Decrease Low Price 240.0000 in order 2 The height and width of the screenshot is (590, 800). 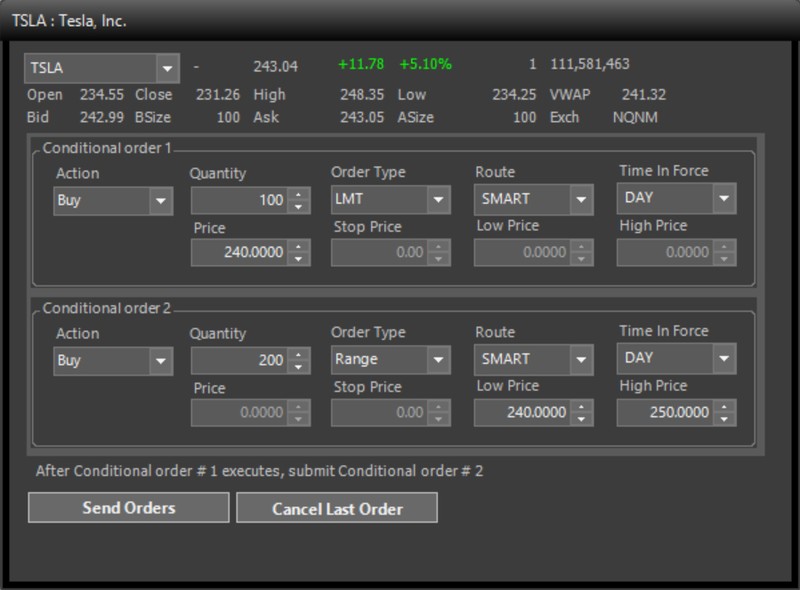[581, 419]
